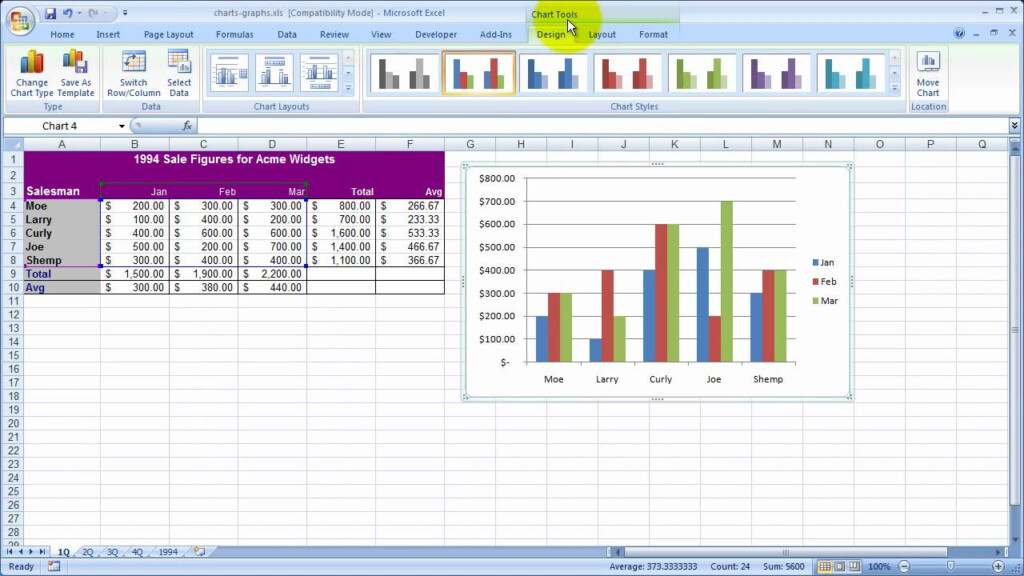Select the Jan legend entry in chart
1024x576 pixels.
(x=823, y=263)
